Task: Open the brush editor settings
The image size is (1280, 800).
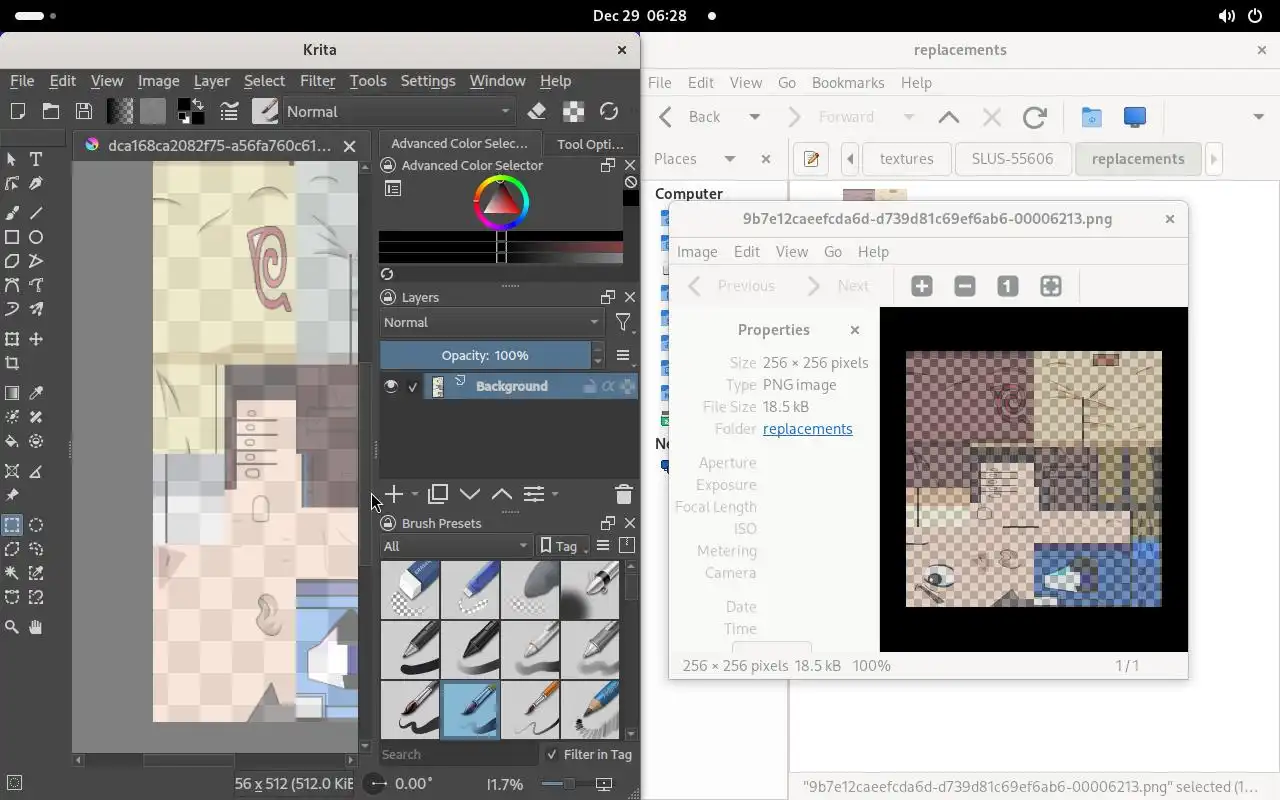Action: [229, 111]
